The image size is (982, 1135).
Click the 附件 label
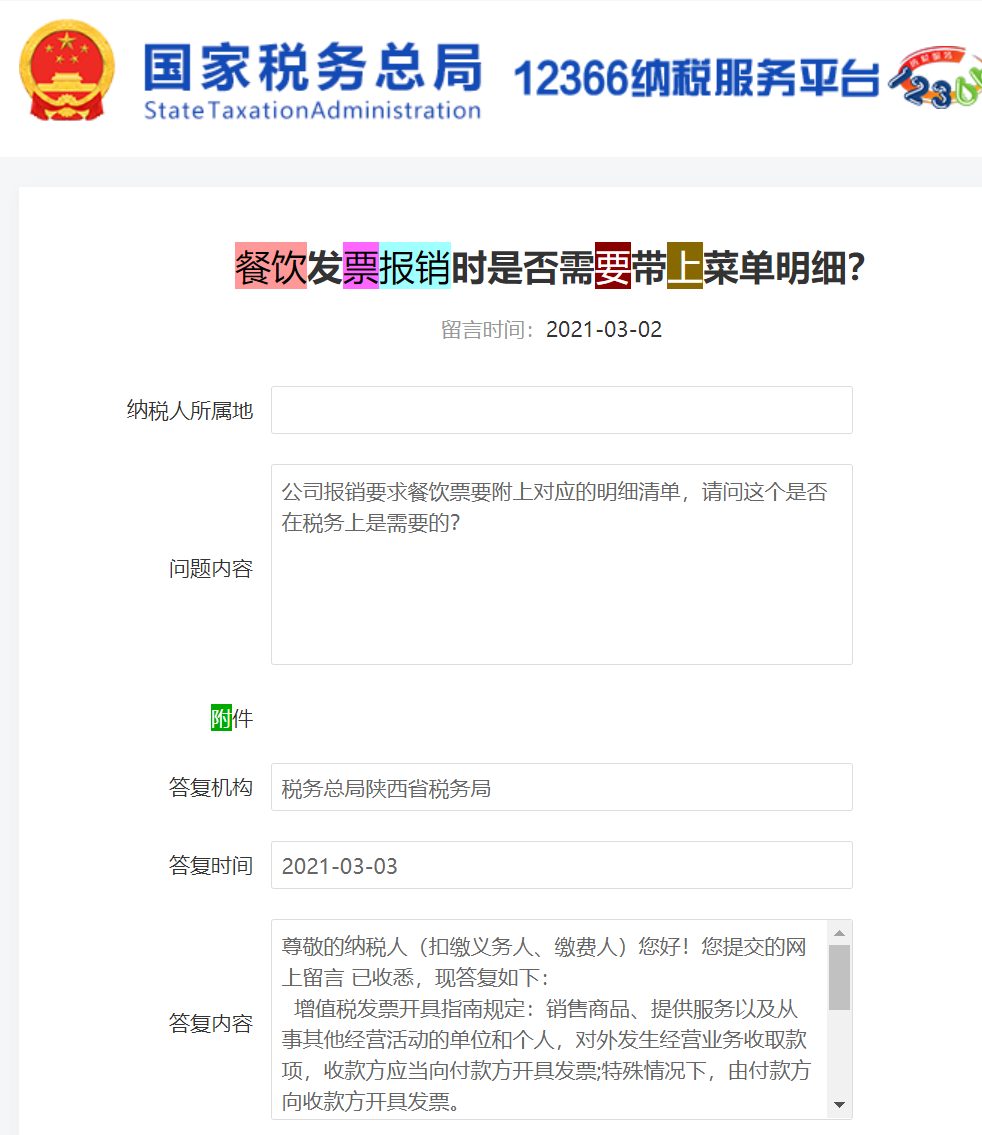232,718
